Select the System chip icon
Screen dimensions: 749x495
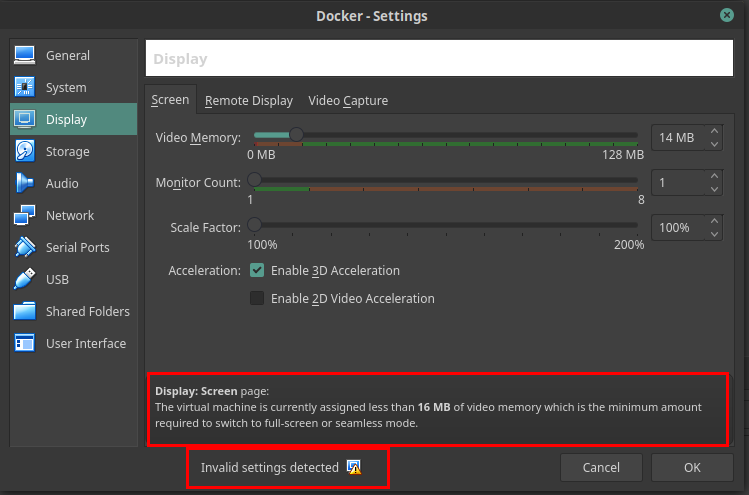point(24,87)
